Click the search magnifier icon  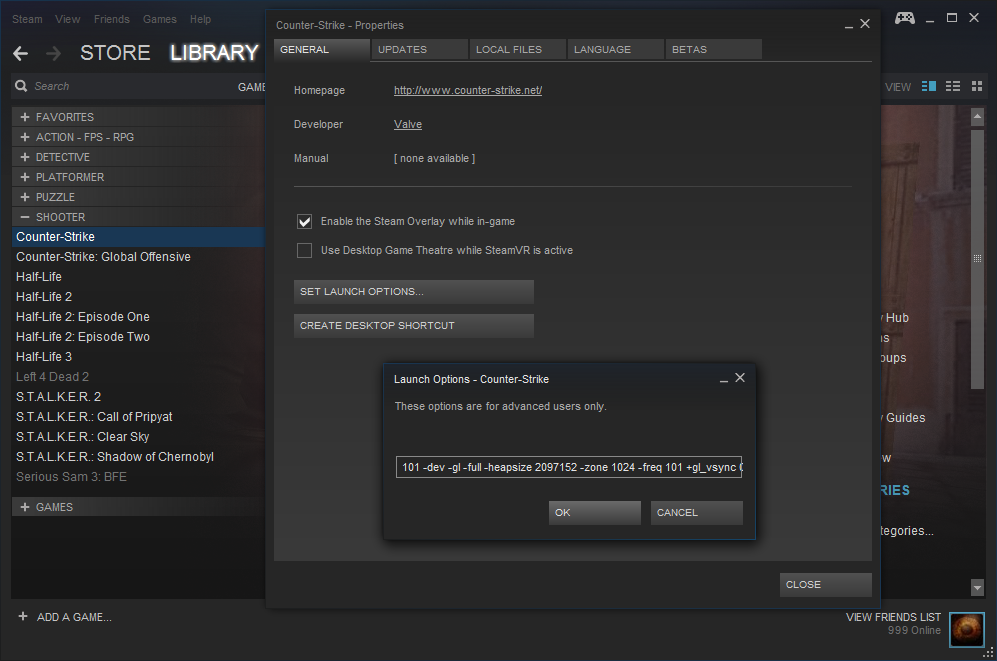tap(21, 86)
